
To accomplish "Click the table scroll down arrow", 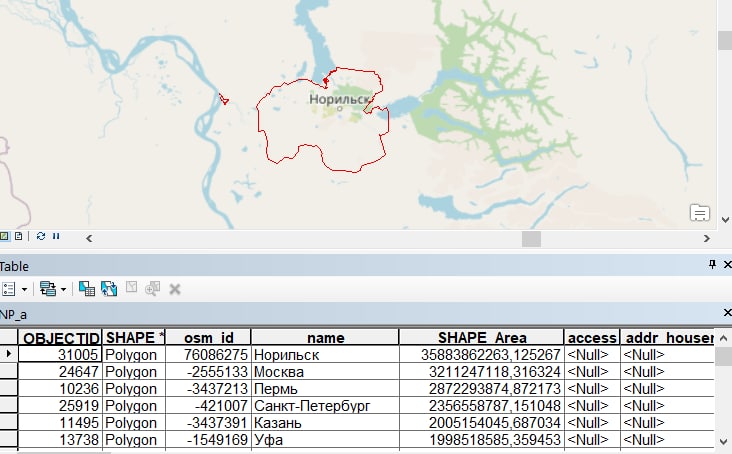I will 724,441.
